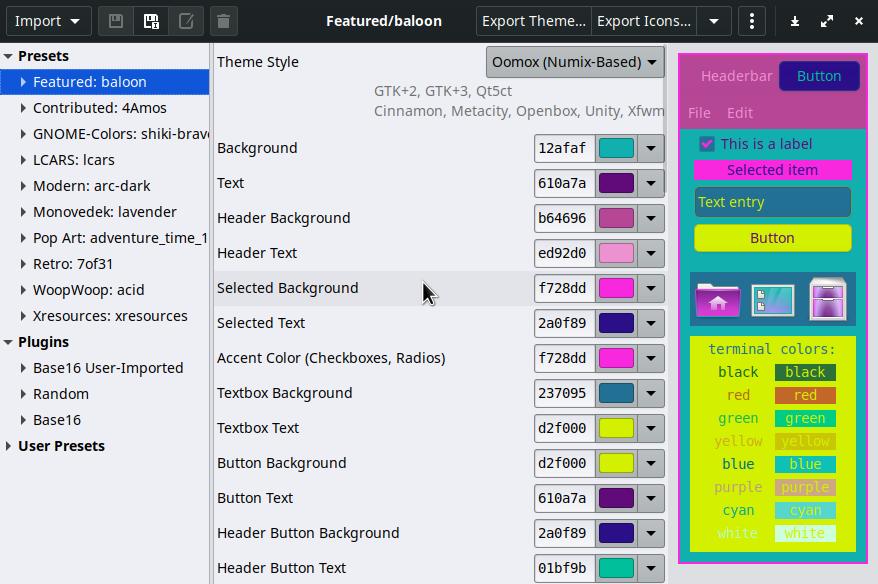Click the Save As floppy icon
Viewport: 878px width, 584px height.
click(151, 21)
